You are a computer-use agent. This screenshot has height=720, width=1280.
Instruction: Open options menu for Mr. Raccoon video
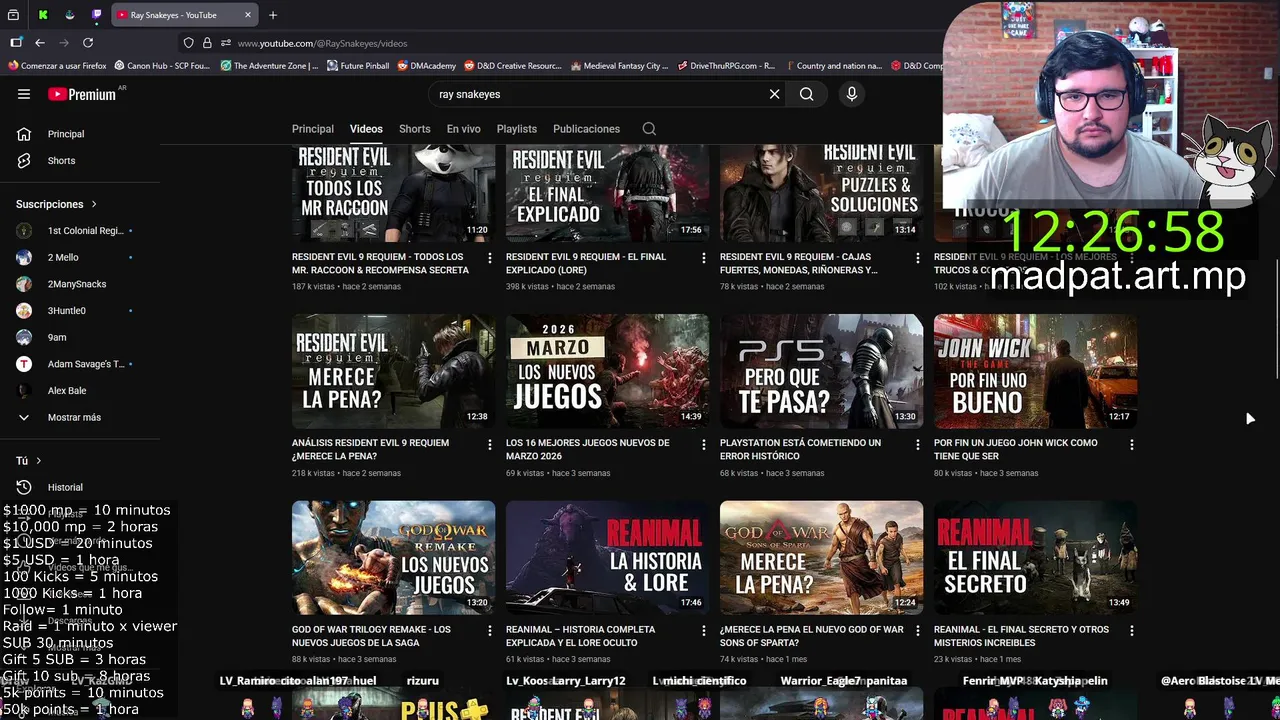[489, 258]
